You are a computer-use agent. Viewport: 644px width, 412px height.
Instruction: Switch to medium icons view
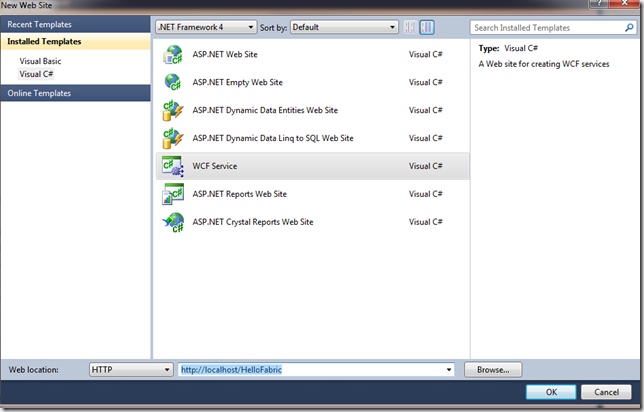[427, 28]
